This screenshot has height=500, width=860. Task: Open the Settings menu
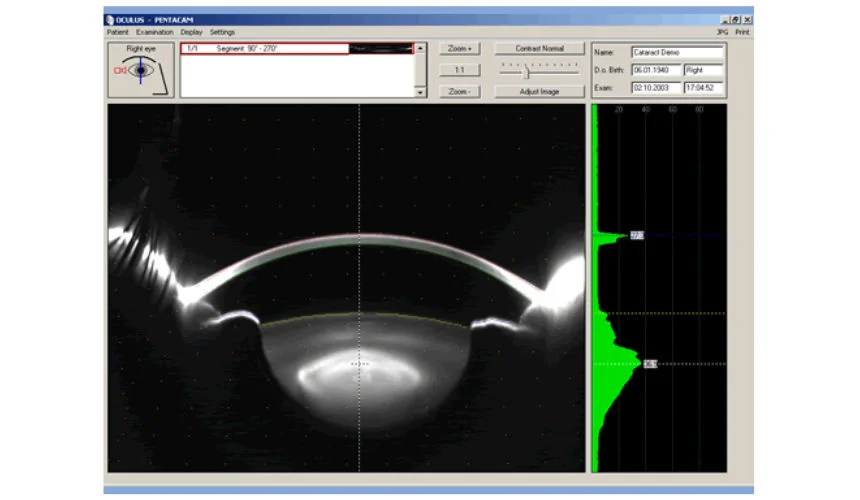click(222, 32)
